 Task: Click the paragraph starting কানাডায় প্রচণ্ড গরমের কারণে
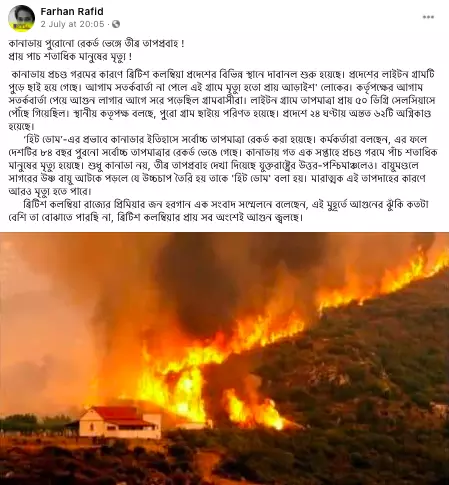point(223,100)
